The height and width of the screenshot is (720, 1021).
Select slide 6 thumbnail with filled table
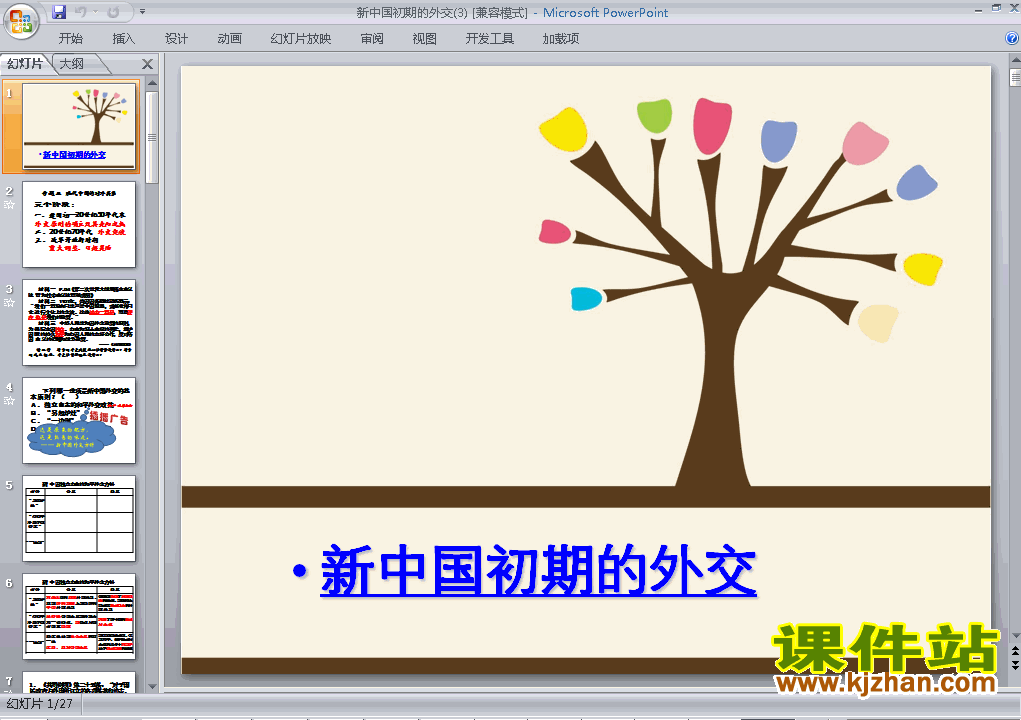(79, 616)
